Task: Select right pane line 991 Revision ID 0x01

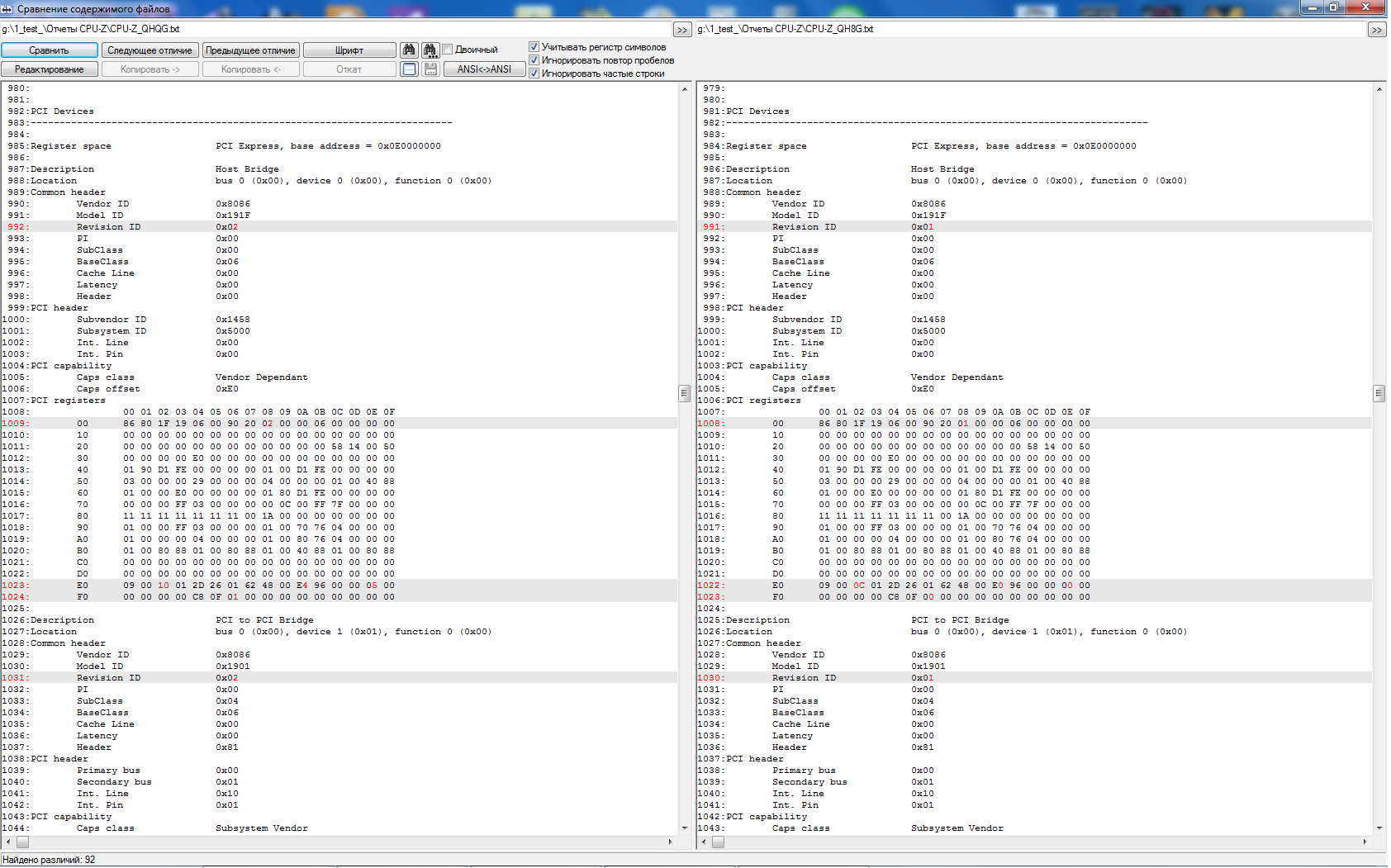Action: 1035,227
